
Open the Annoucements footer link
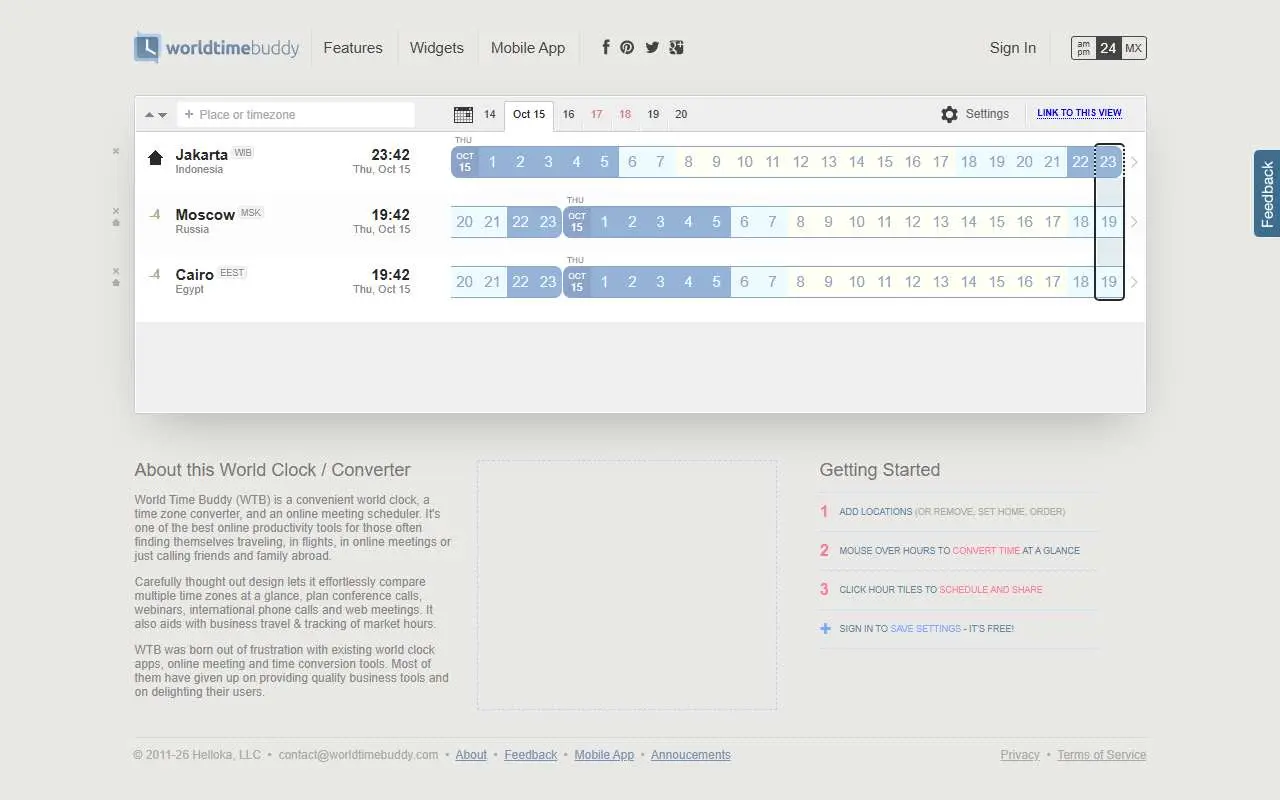[x=691, y=755]
